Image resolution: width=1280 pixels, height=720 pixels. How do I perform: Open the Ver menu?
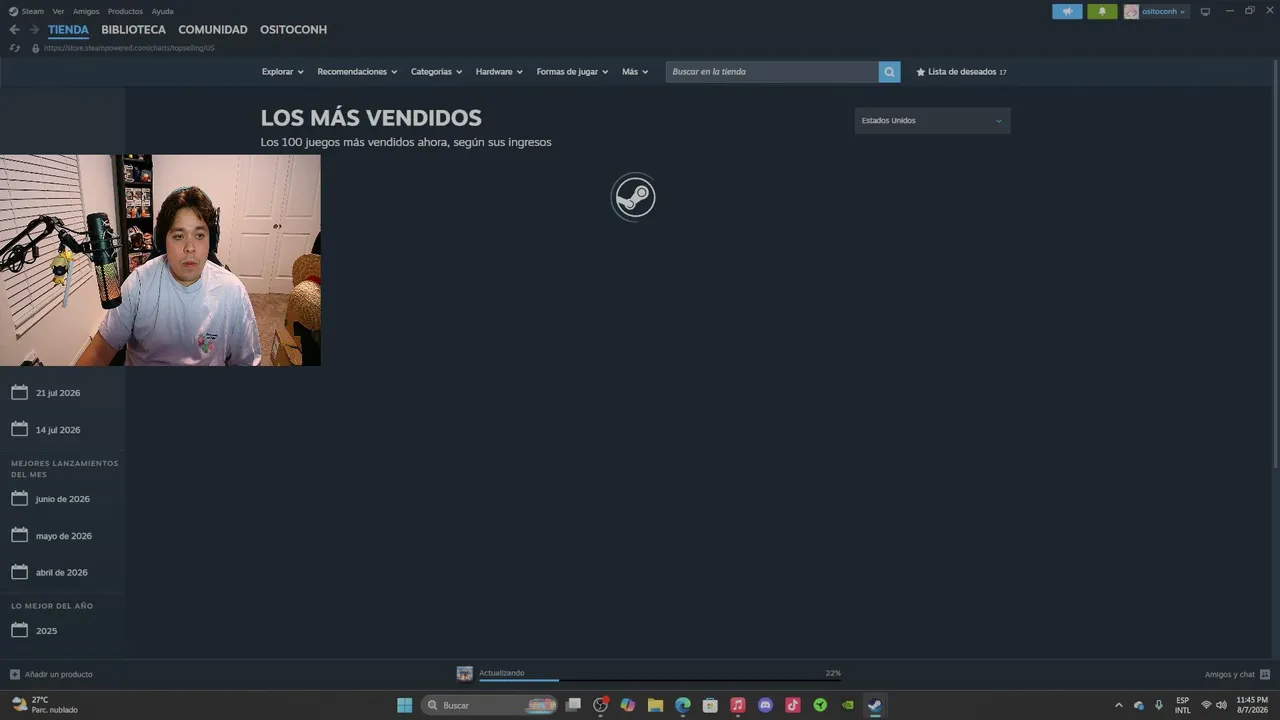(58, 11)
